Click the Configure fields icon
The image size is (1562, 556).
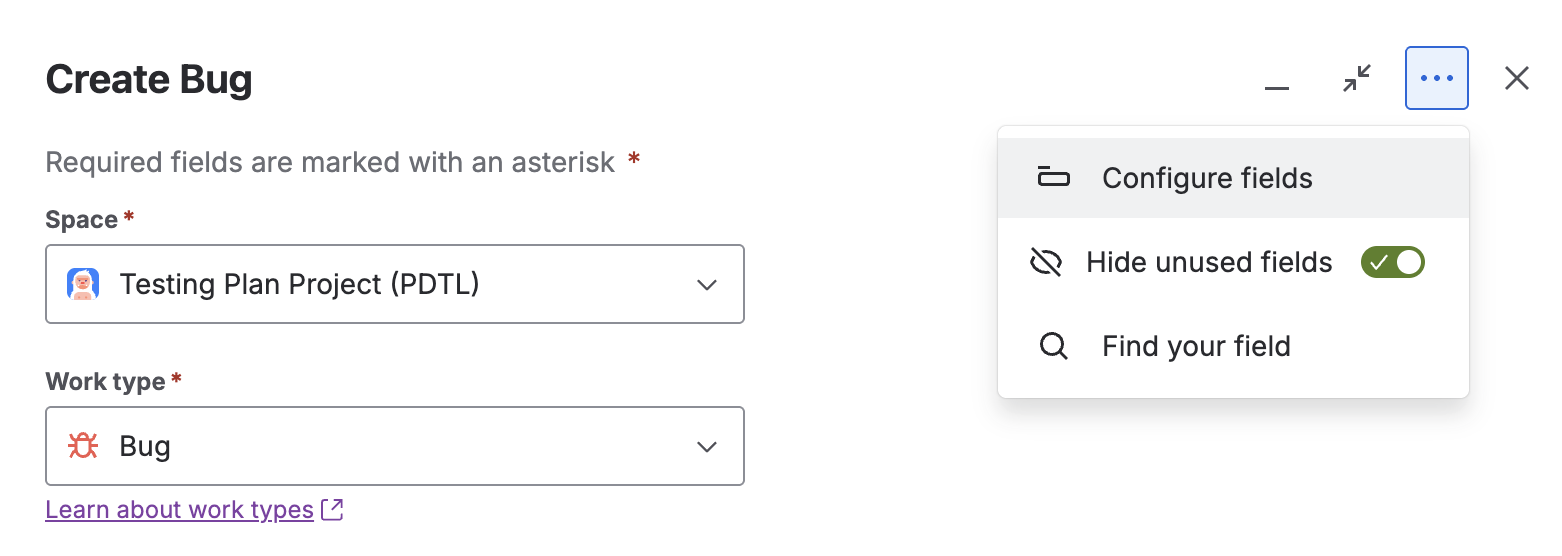pos(1054,178)
